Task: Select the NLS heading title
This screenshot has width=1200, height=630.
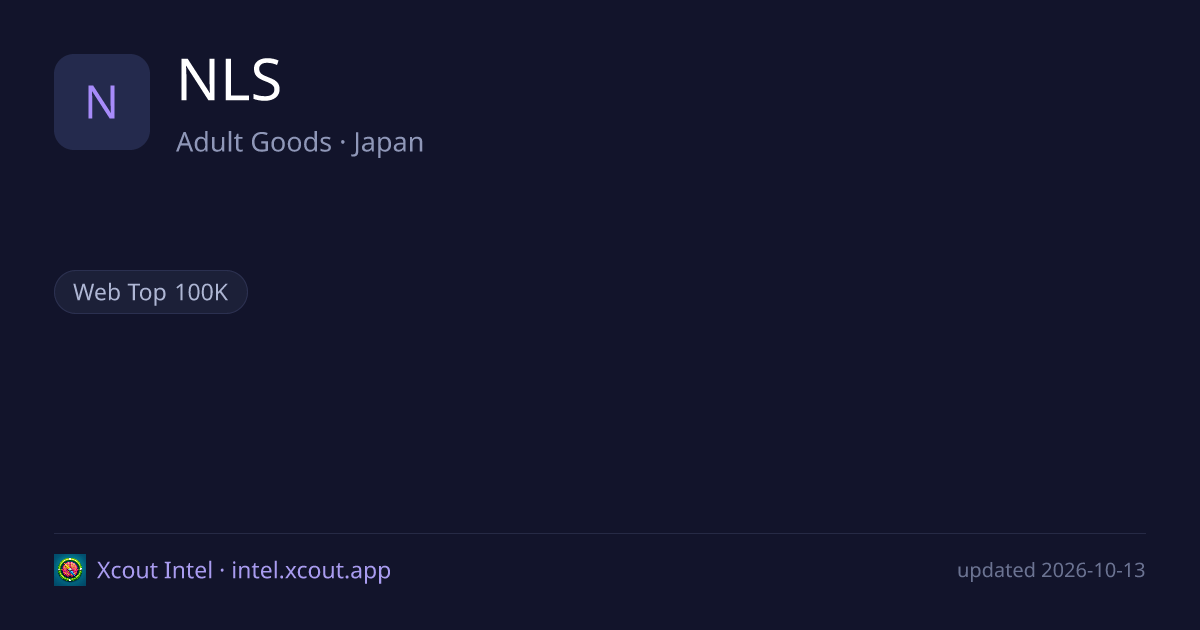Action: (x=229, y=81)
